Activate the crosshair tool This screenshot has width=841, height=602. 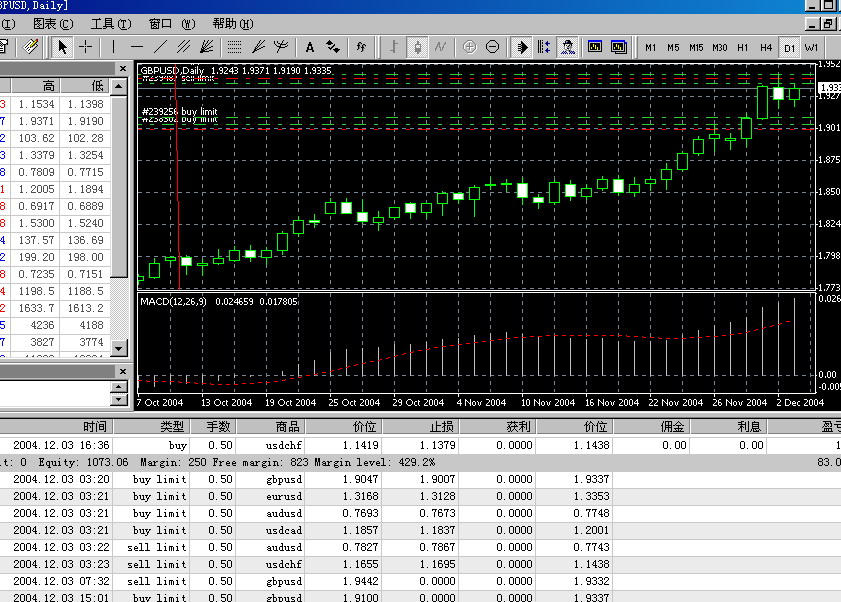click(x=86, y=46)
